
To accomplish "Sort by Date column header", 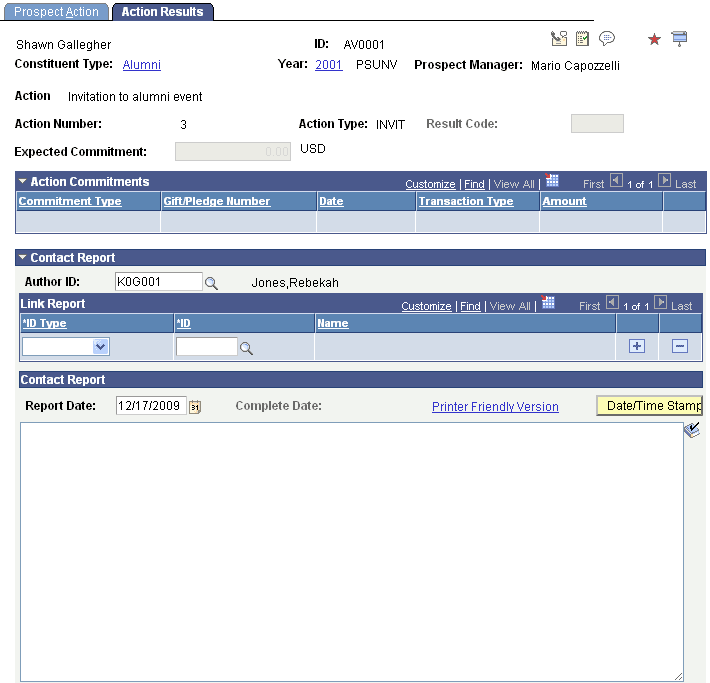I will (x=331, y=201).
